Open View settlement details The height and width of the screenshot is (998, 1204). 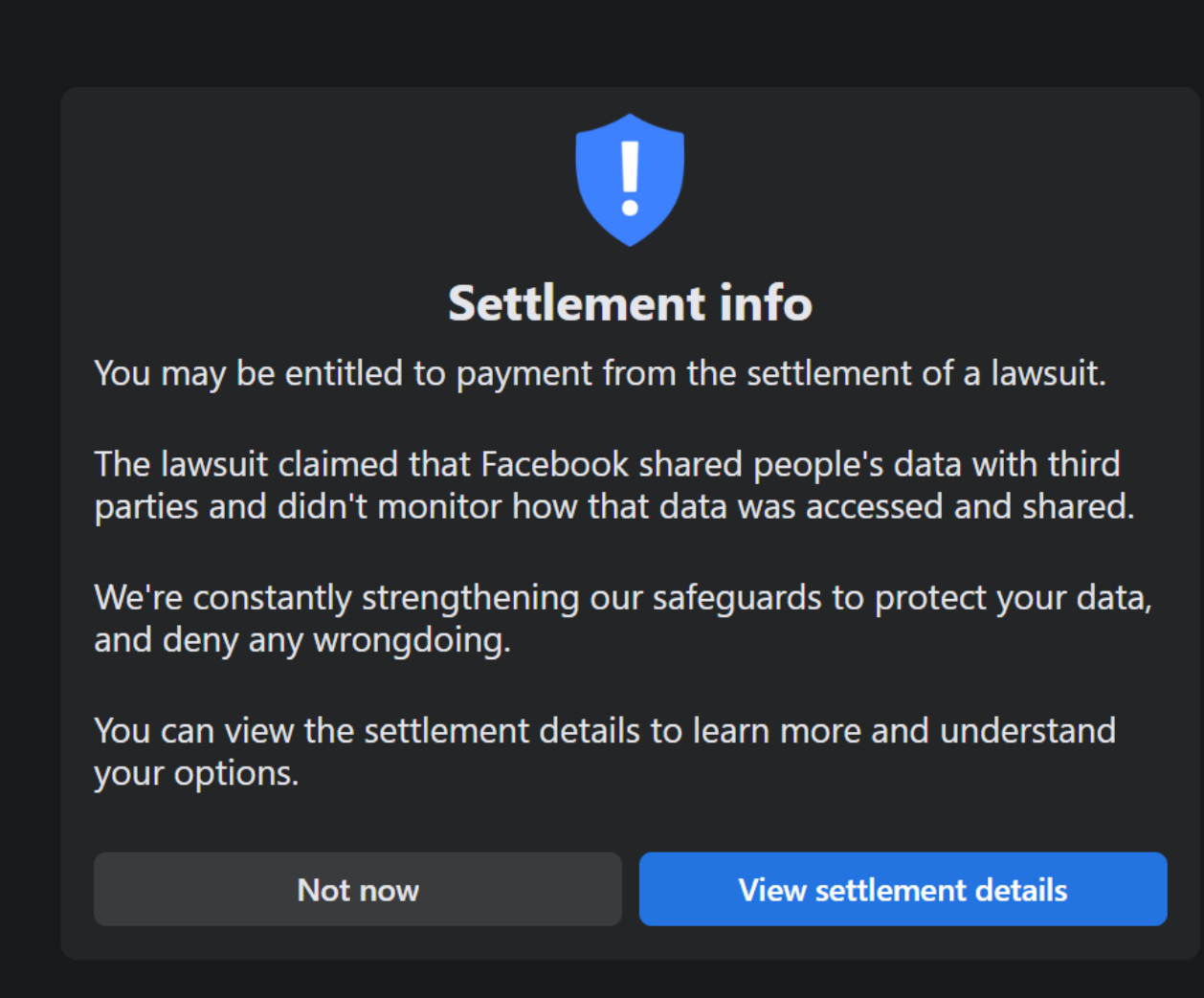[903, 890]
